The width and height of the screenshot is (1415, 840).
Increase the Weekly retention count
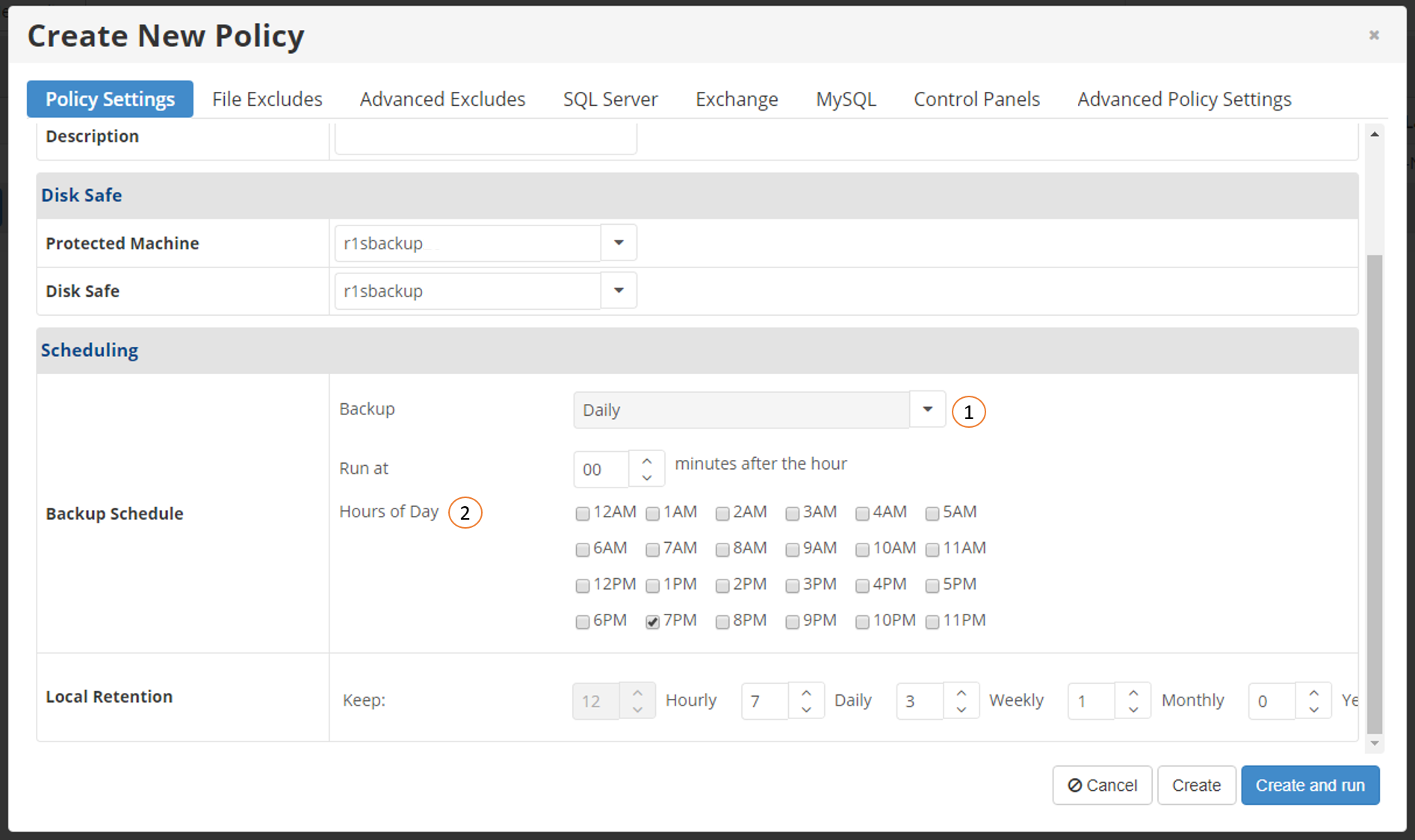pyautogui.click(x=962, y=692)
